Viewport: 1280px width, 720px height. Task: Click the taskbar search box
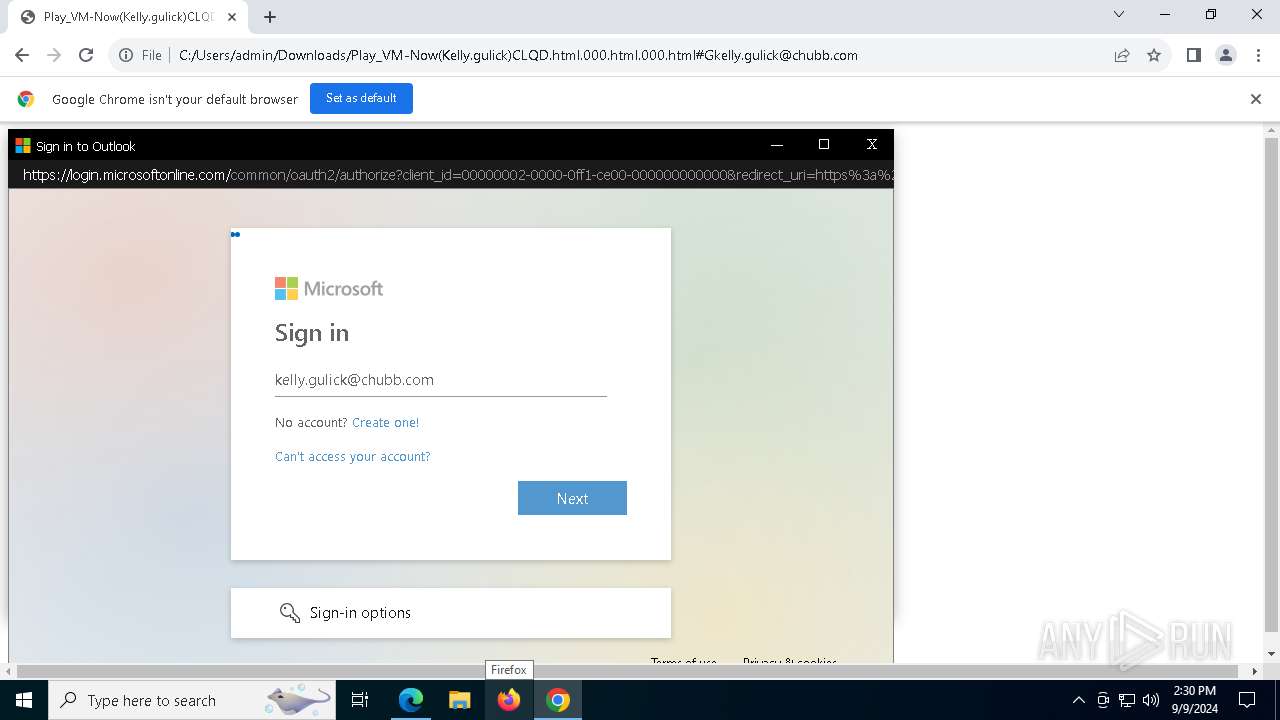(192, 700)
